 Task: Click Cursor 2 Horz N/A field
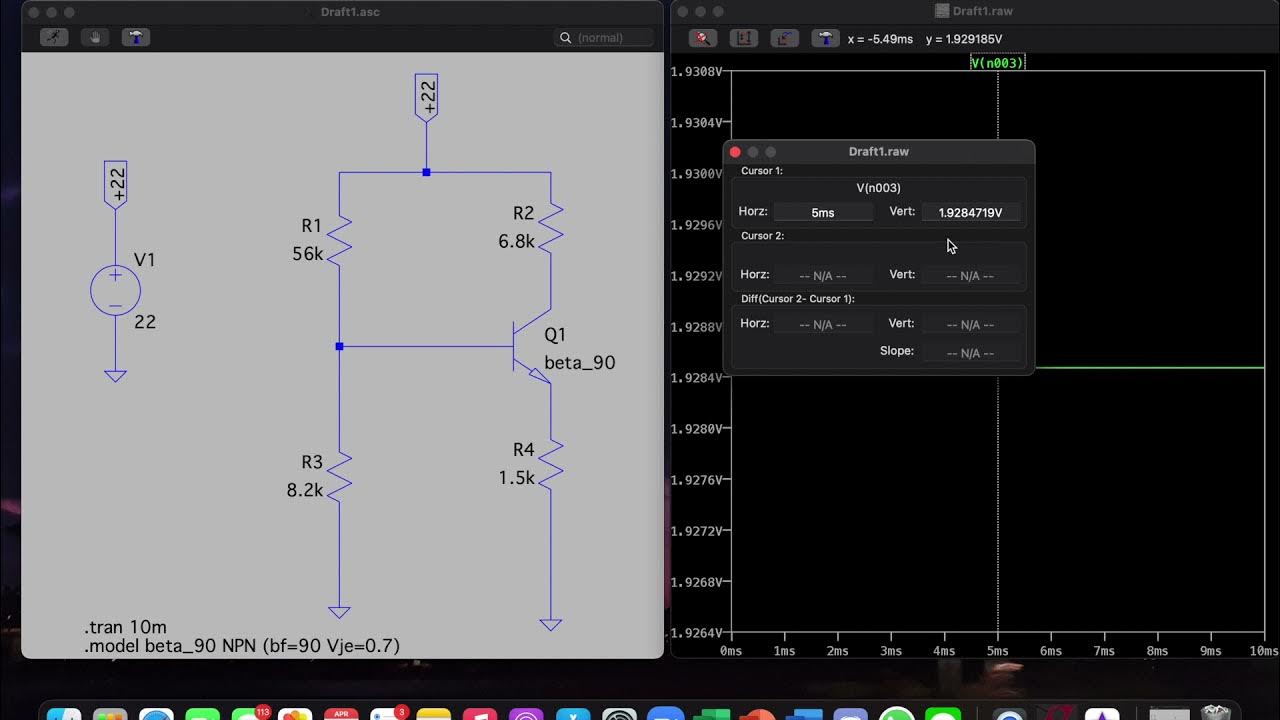pos(822,275)
